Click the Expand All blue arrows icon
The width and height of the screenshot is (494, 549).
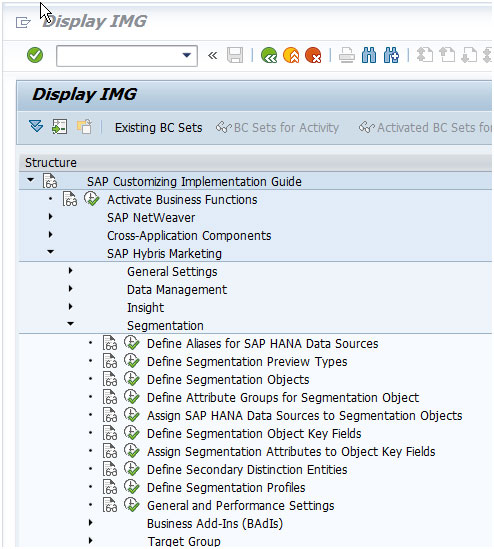click(36, 126)
